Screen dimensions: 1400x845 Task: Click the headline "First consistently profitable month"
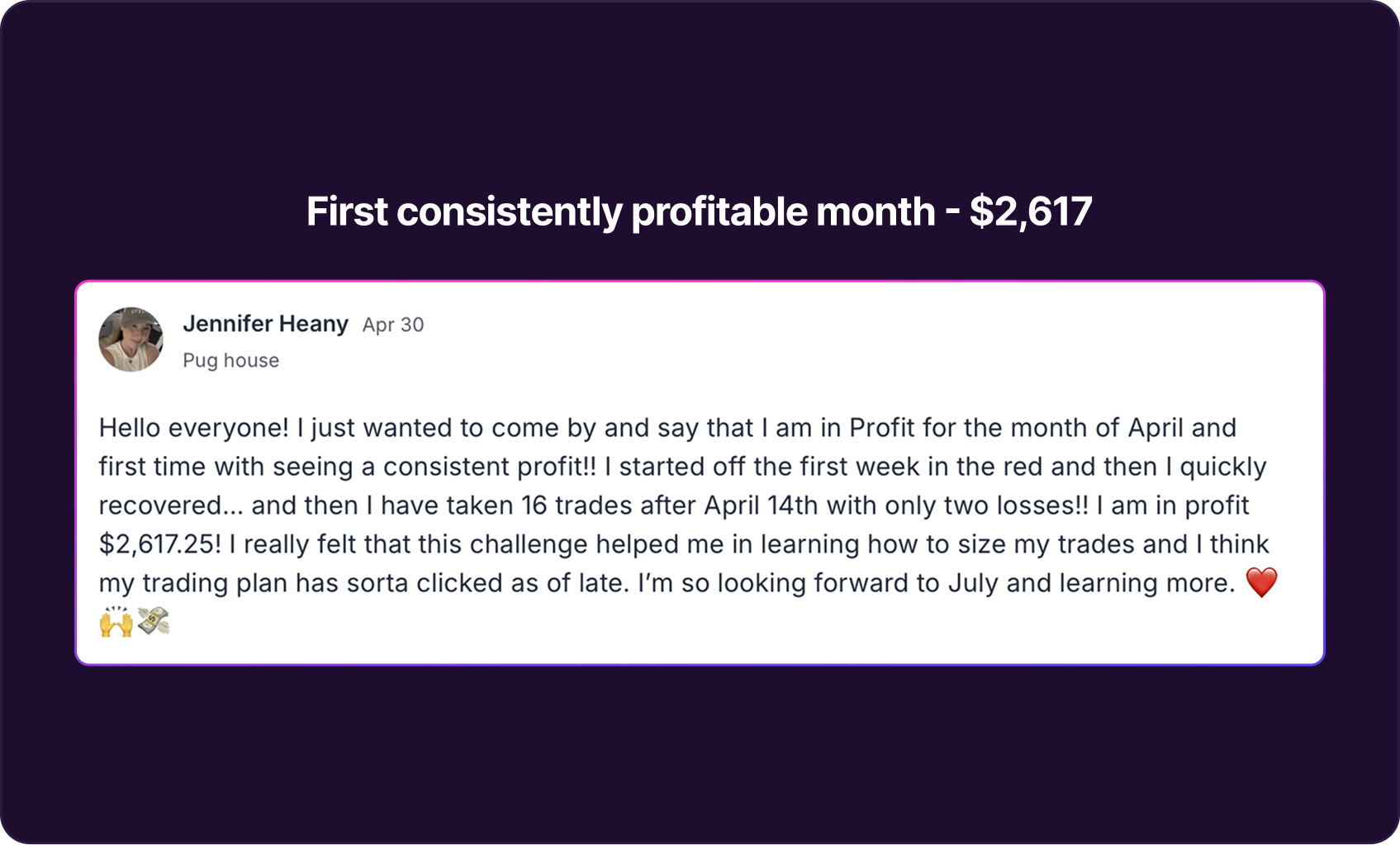tap(620, 211)
